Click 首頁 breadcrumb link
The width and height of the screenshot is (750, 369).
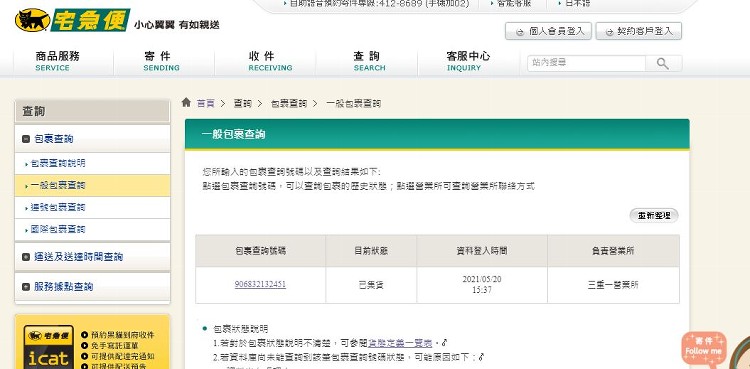pyautogui.click(x=206, y=103)
